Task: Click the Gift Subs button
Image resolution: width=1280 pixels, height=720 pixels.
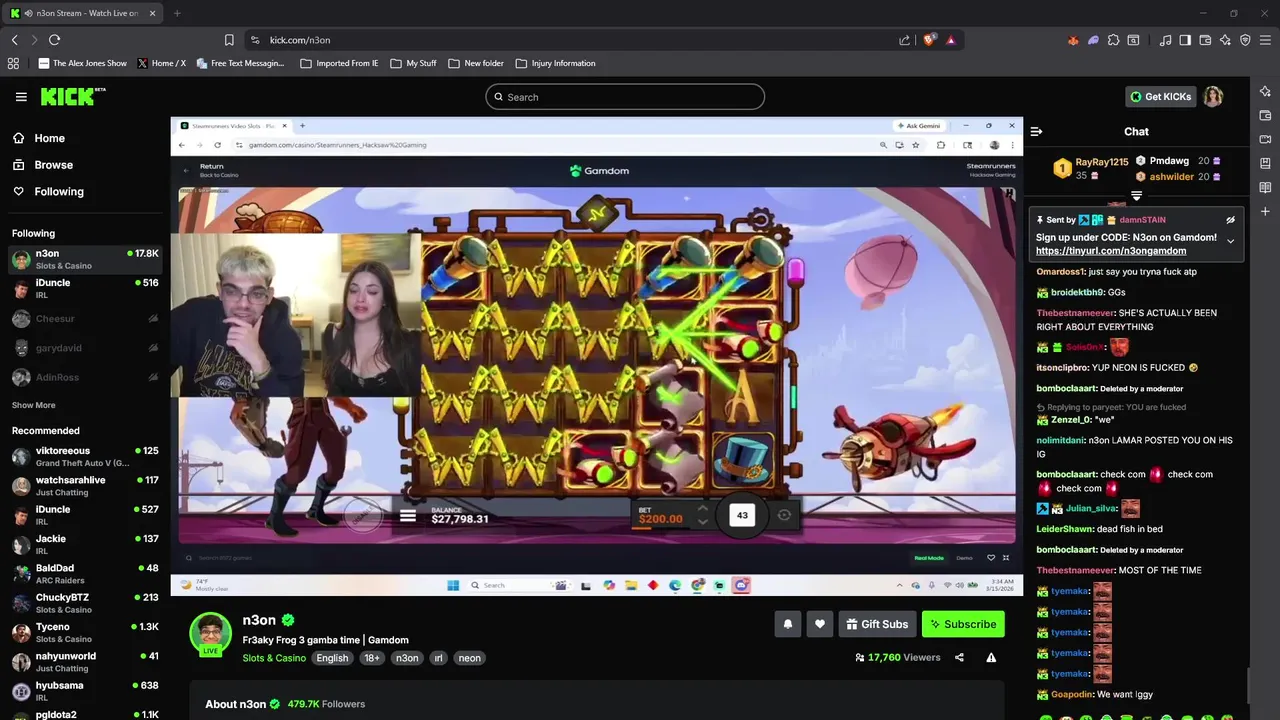Action: pos(877,624)
